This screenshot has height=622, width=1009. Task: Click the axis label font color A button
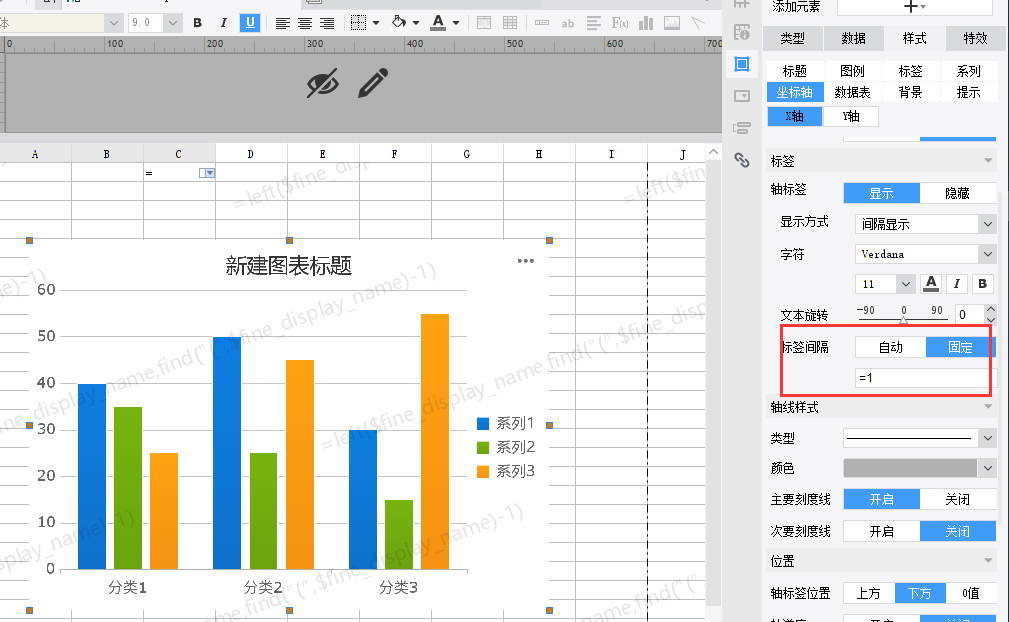coord(930,284)
